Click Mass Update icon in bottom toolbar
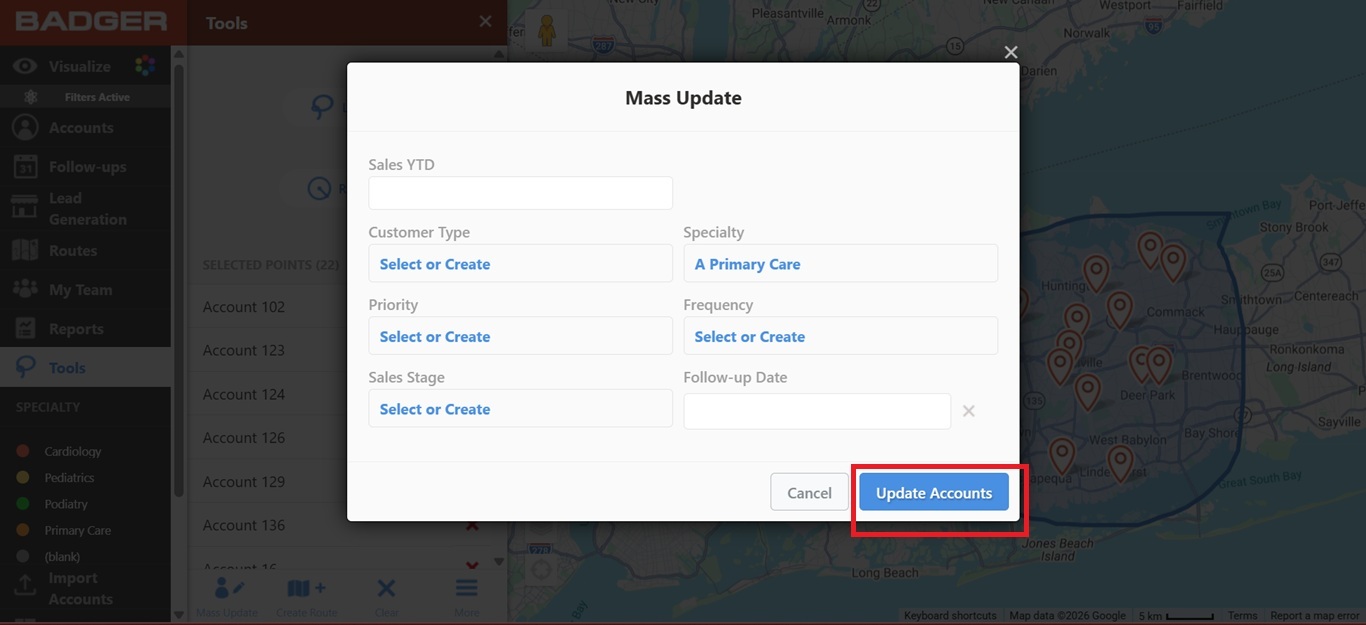The image size is (1366, 625). pyautogui.click(x=228, y=590)
